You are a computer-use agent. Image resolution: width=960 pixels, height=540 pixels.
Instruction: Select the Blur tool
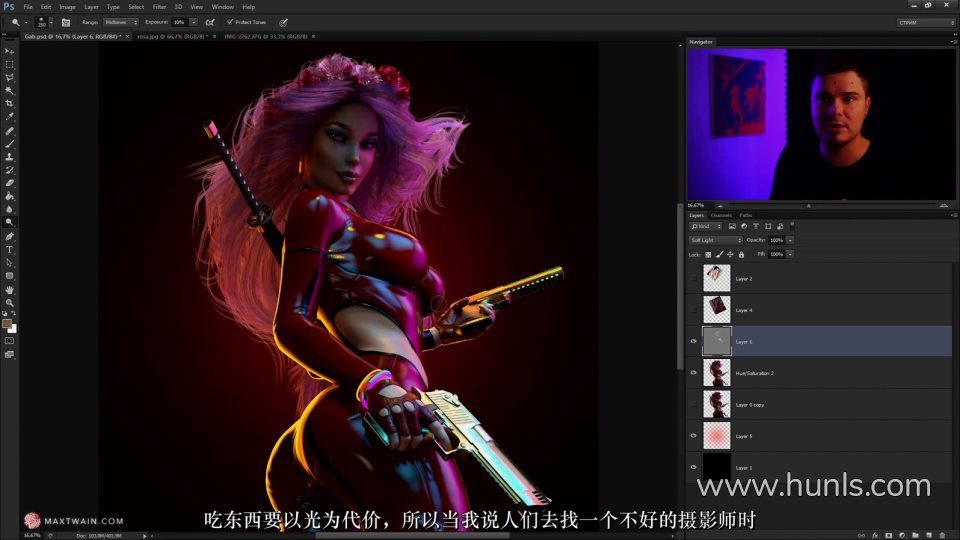coord(9,209)
